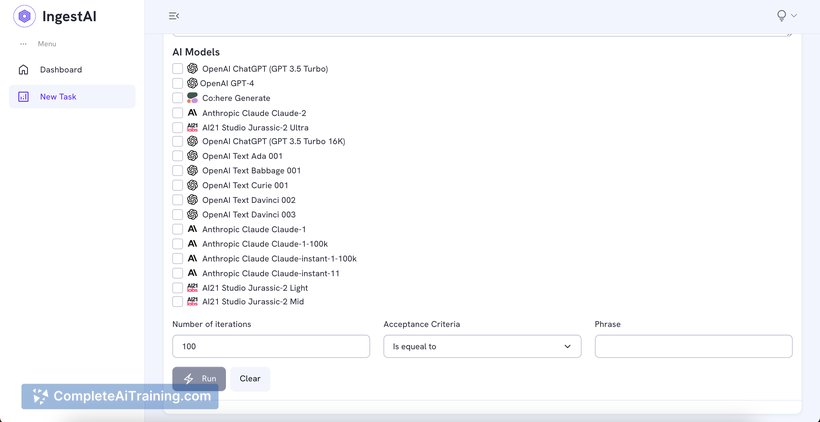Enable the Claude-instant-1-100k checkbox

coord(178,258)
